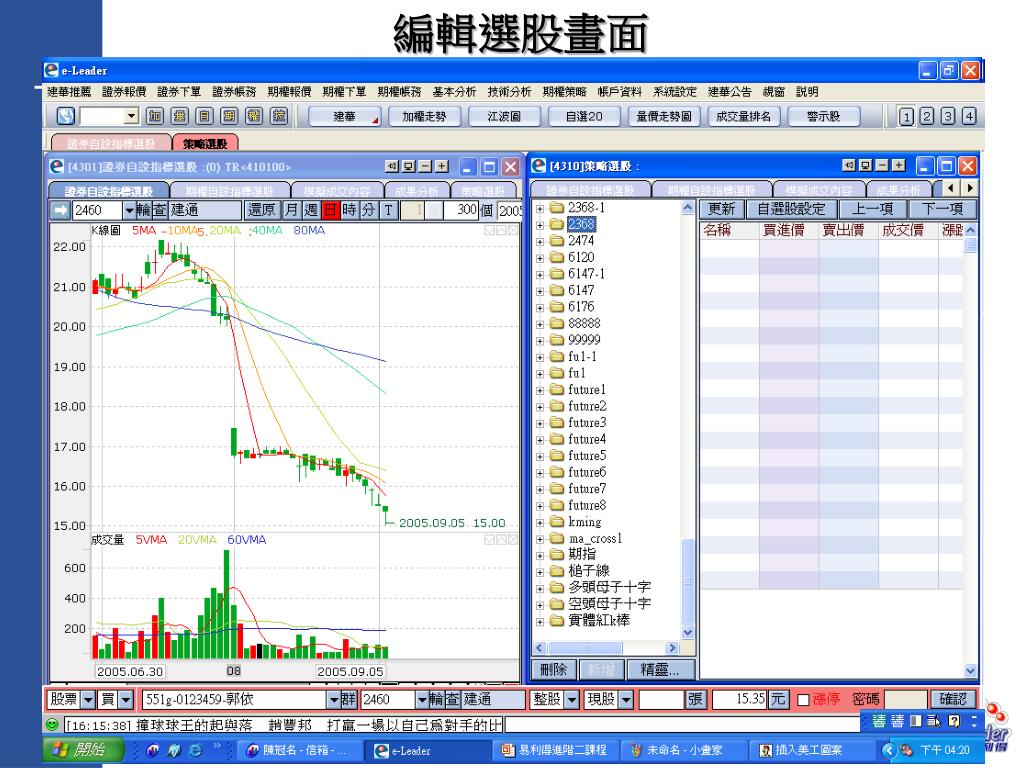Click the 摘 toolbar icon
The width and height of the screenshot is (1024, 768).
279,116
